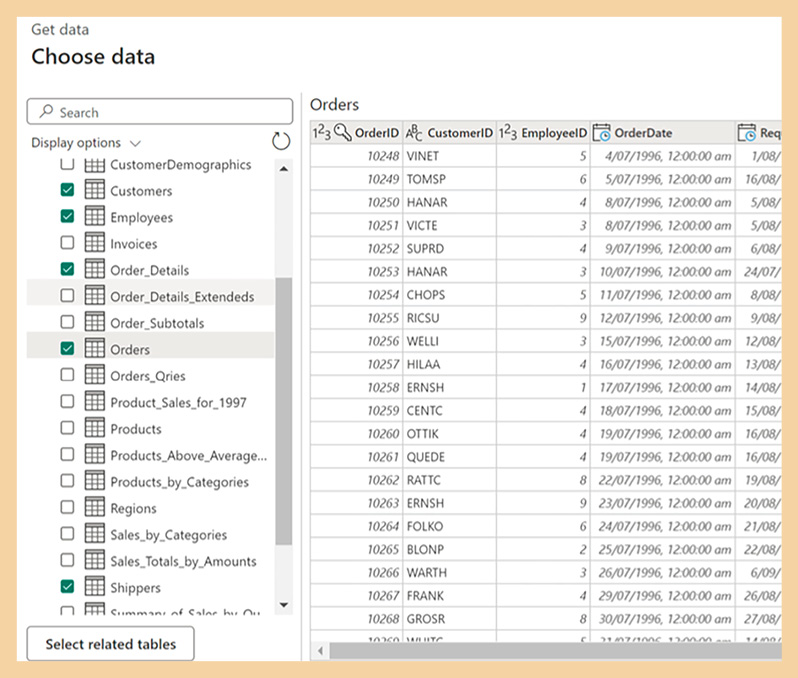Uncheck the Customers table checkbox

click(x=67, y=190)
